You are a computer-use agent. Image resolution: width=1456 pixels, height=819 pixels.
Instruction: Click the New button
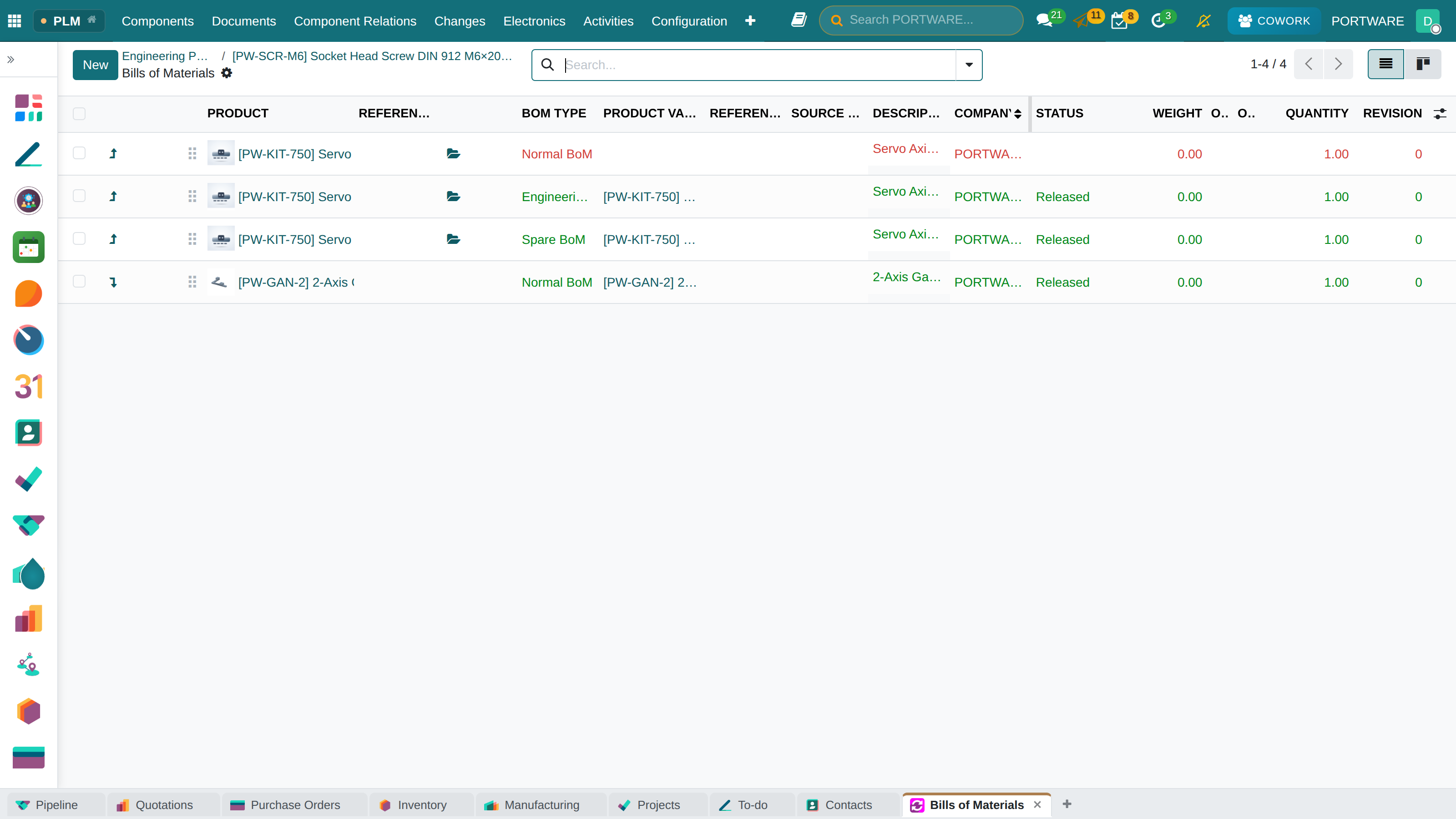[x=95, y=65]
